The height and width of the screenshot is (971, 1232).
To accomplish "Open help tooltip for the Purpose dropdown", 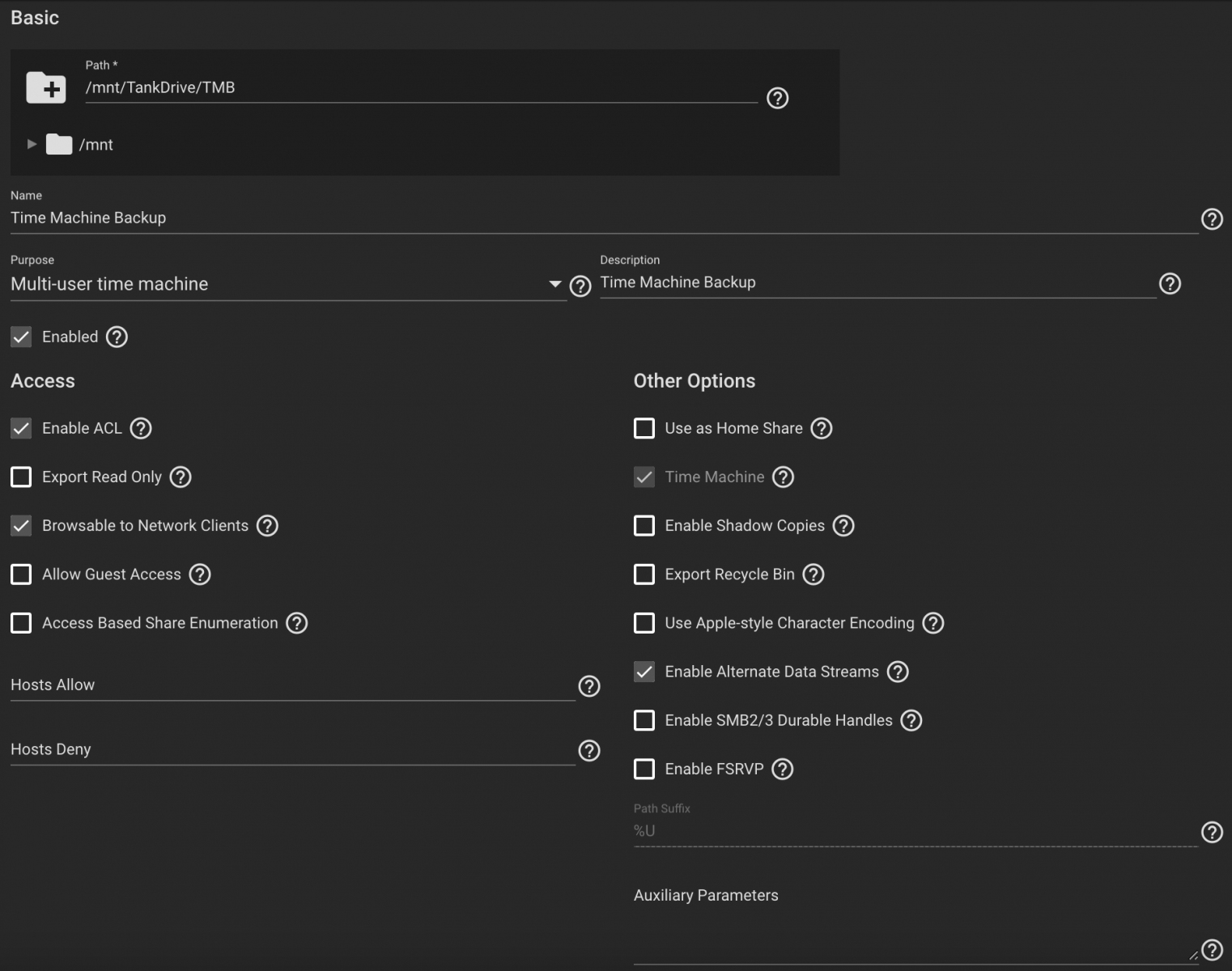I will 580,286.
